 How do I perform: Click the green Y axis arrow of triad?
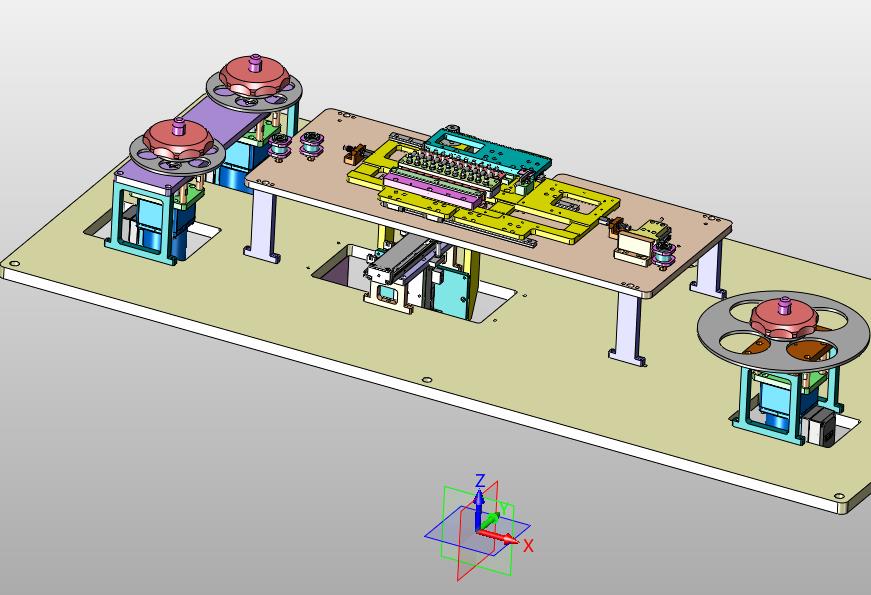coord(491,520)
